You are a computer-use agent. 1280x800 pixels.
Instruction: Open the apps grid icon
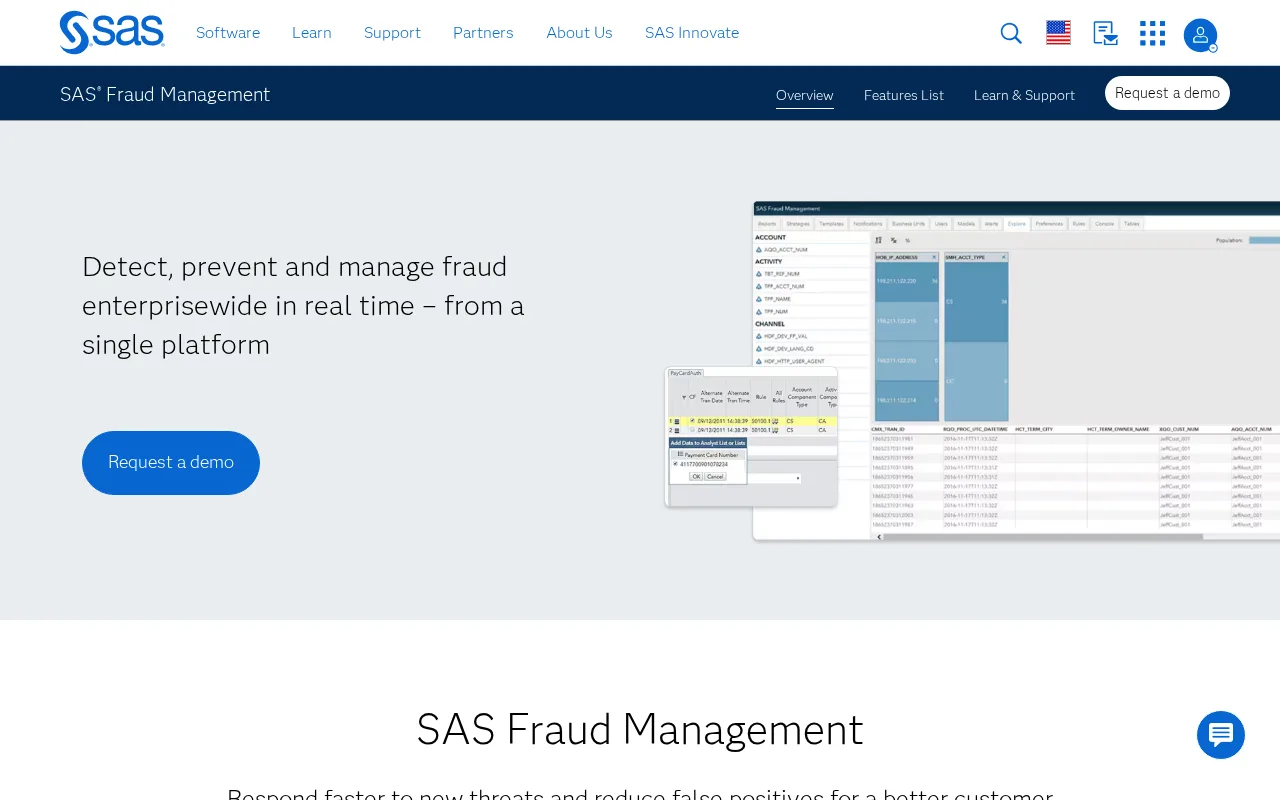tap(1152, 33)
